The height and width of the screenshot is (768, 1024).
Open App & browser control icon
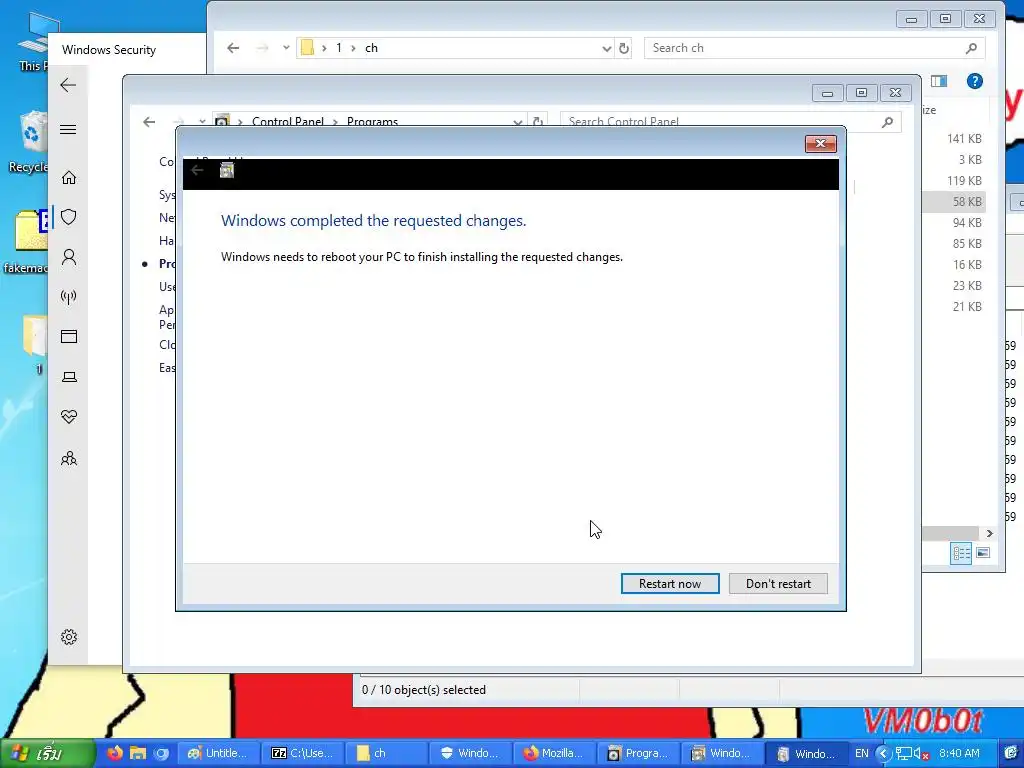(x=69, y=336)
